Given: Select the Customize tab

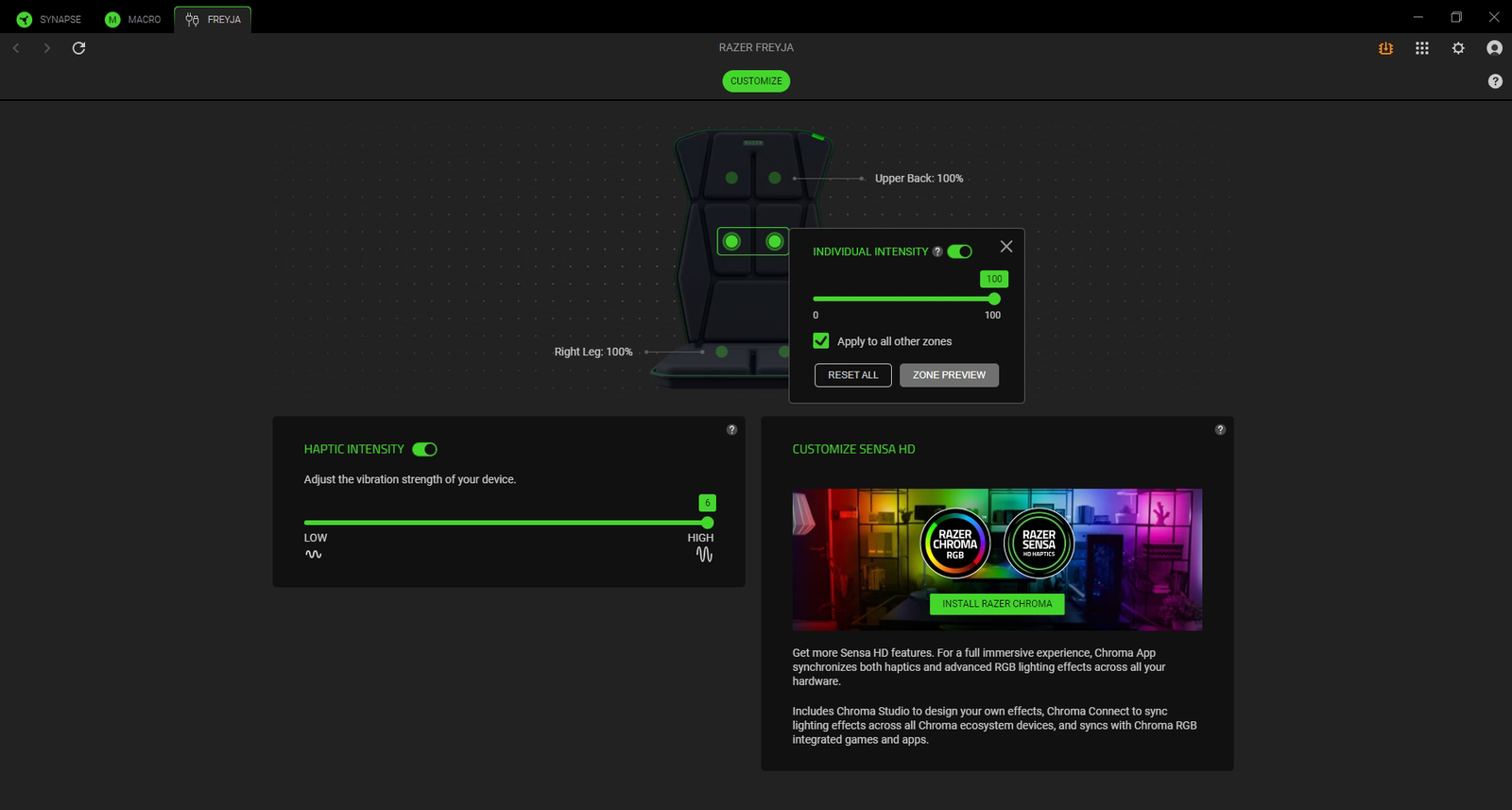Looking at the screenshot, I should 756,81.
